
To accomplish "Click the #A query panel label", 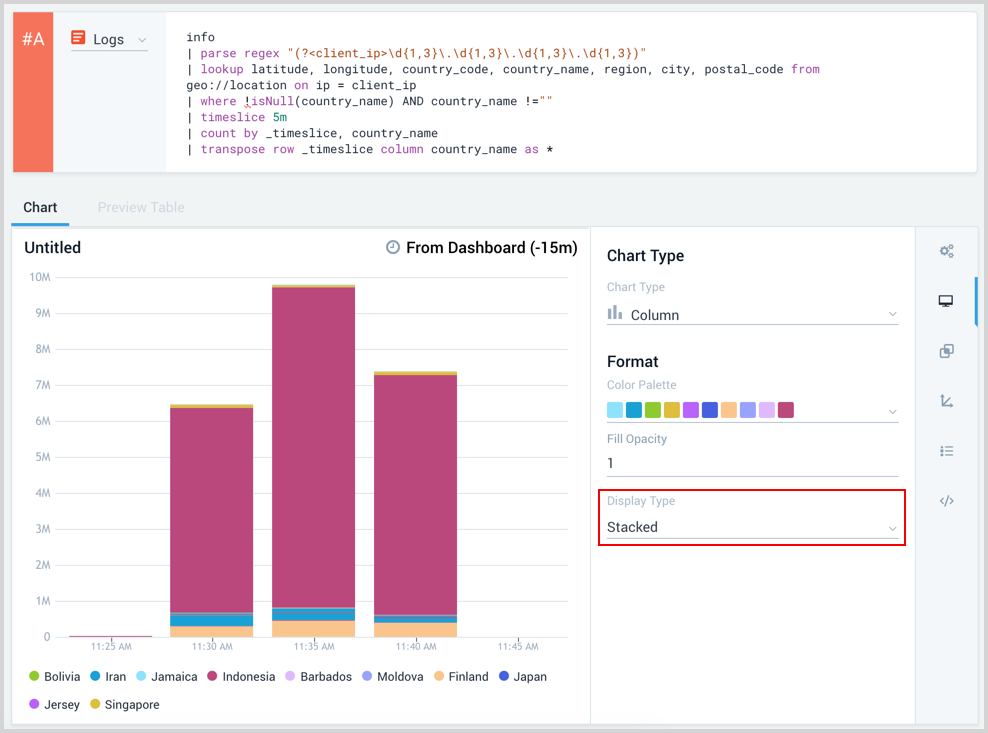I will [x=33, y=38].
